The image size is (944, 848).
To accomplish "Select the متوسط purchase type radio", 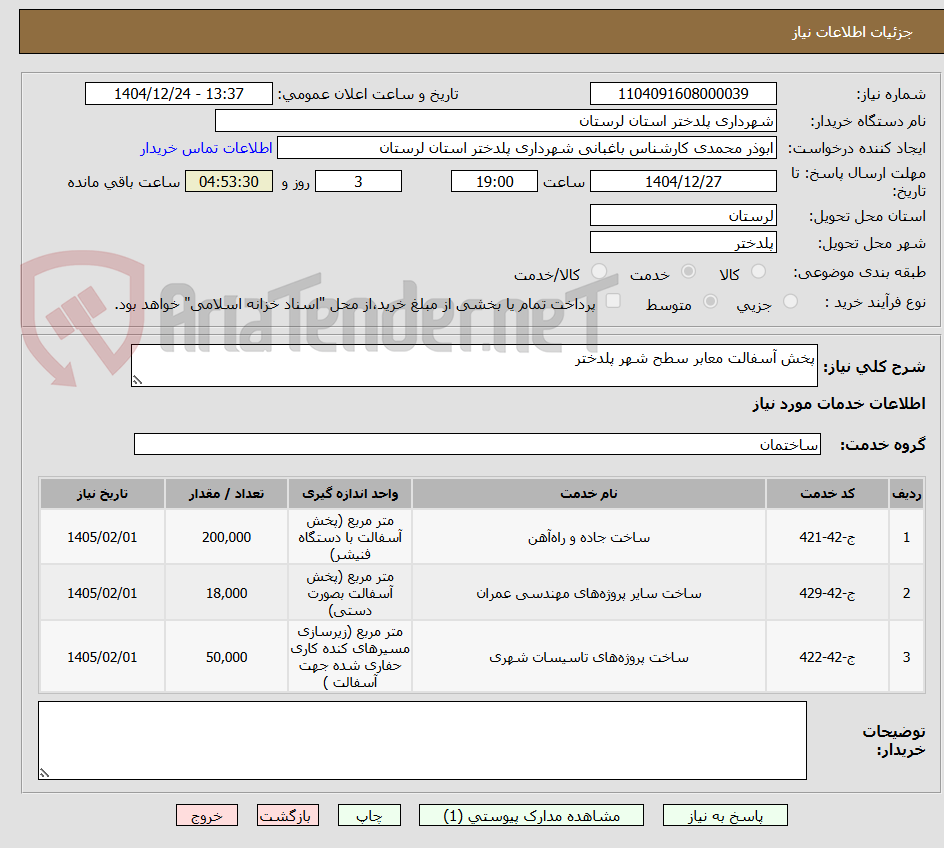I will point(710,301).
